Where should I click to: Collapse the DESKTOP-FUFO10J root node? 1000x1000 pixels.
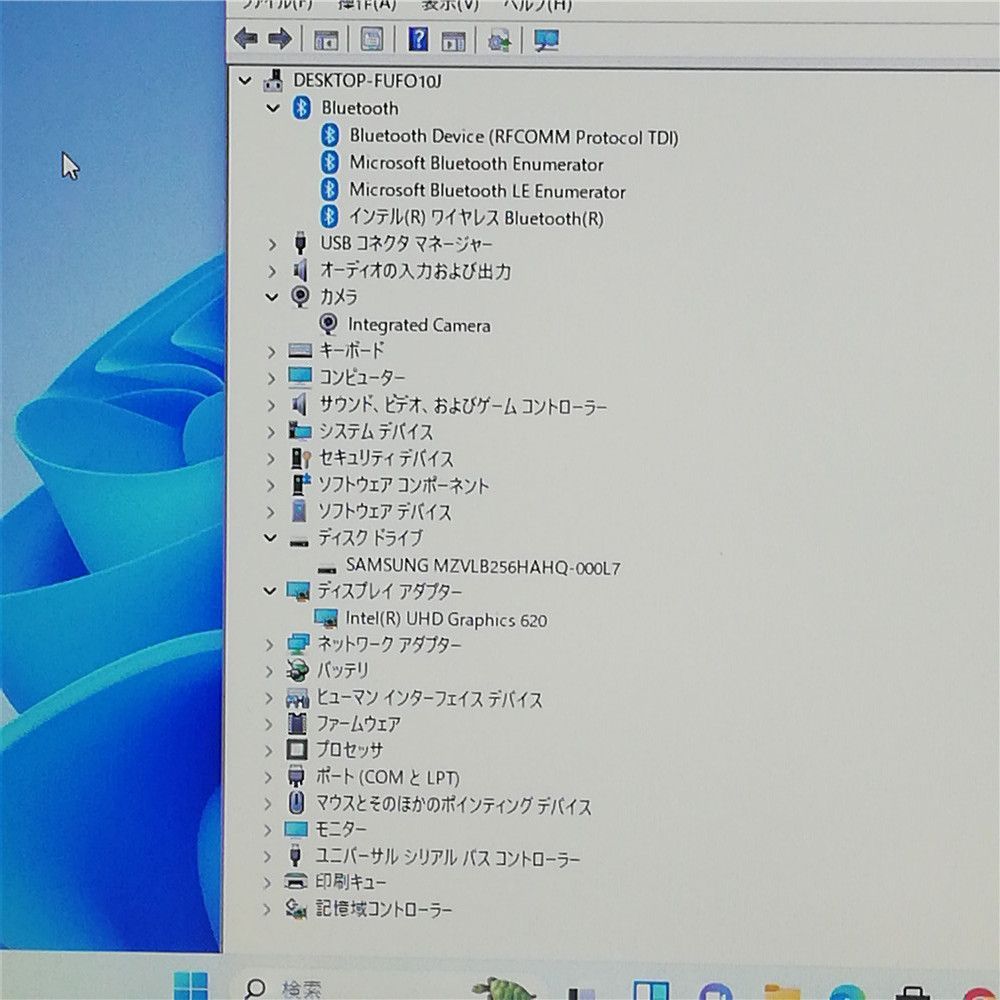[x=245, y=80]
